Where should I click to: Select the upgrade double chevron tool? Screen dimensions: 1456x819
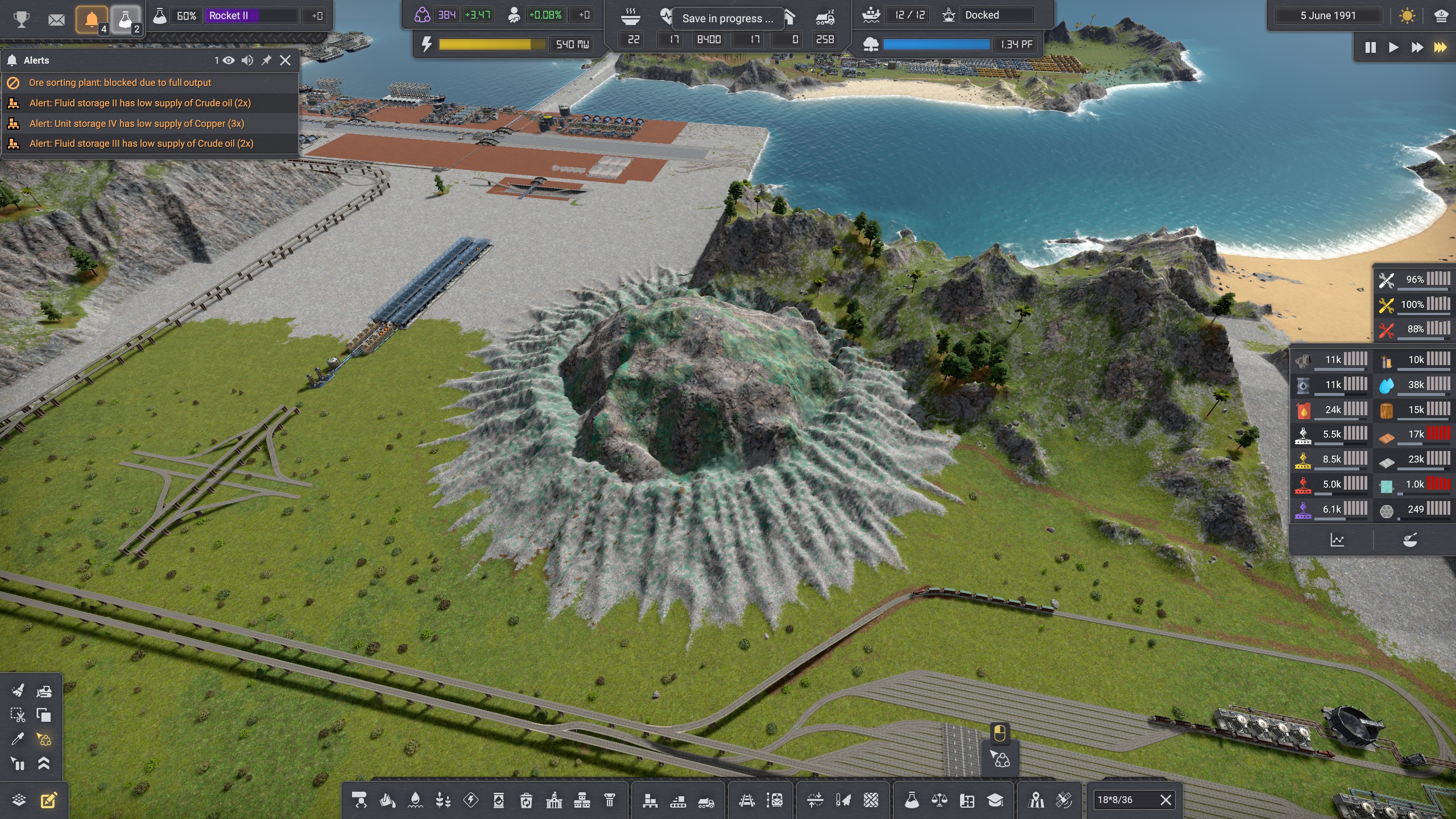(44, 763)
